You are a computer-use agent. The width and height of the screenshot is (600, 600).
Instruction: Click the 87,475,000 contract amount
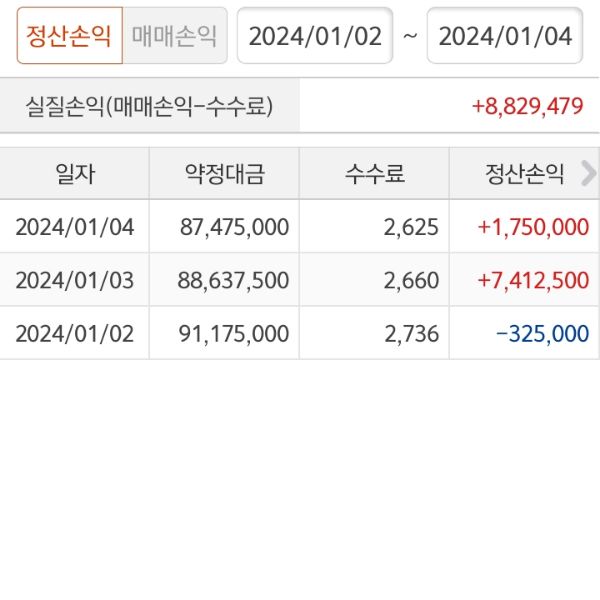click(x=235, y=227)
